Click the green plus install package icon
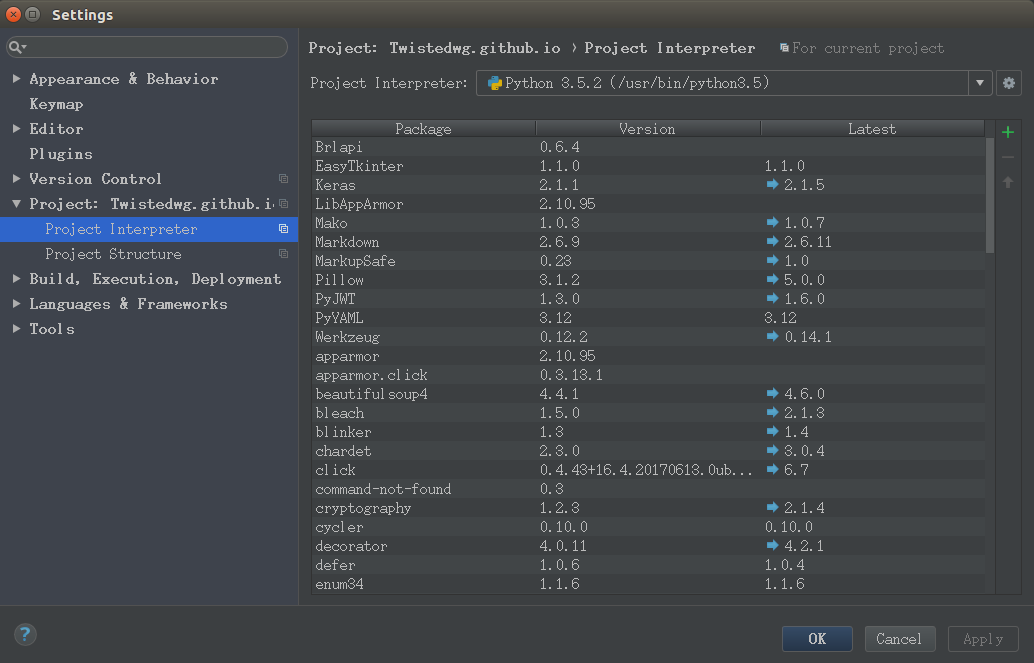Screen dimensions: 1034x663 (1008, 132)
